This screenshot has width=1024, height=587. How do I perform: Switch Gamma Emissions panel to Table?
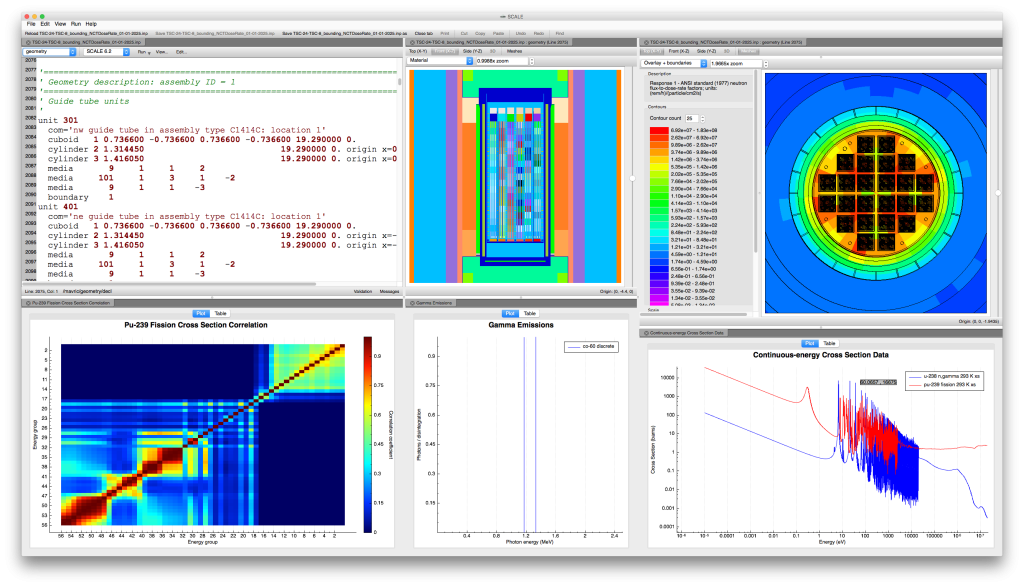click(x=530, y=313)
